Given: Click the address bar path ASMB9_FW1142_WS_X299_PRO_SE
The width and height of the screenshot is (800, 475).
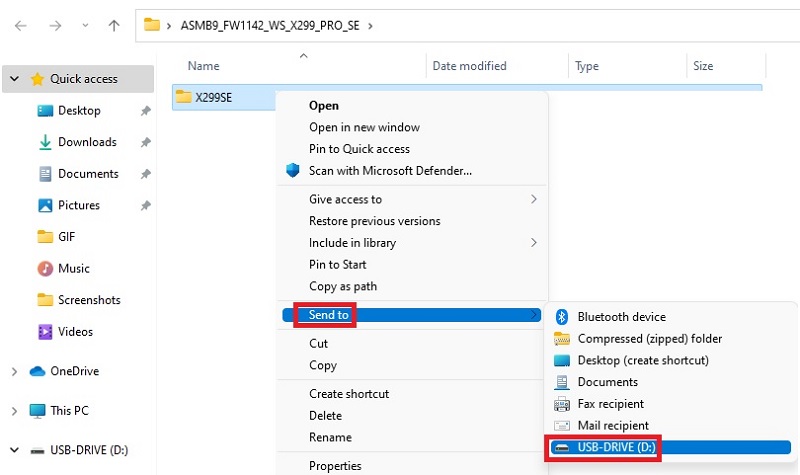Looking at the screenshot, I should 270,26.
